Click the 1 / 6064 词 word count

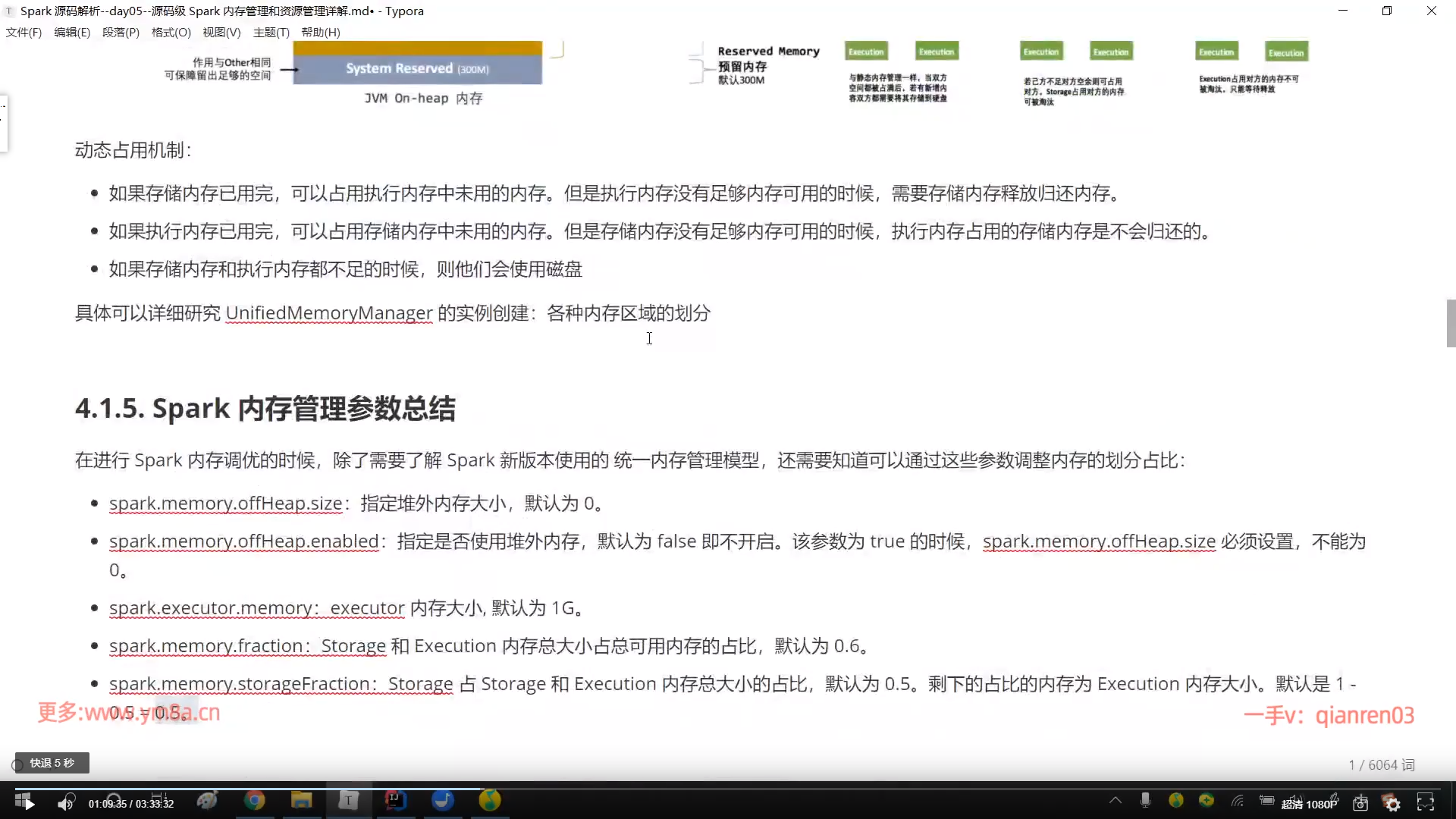click(1381, 765)
